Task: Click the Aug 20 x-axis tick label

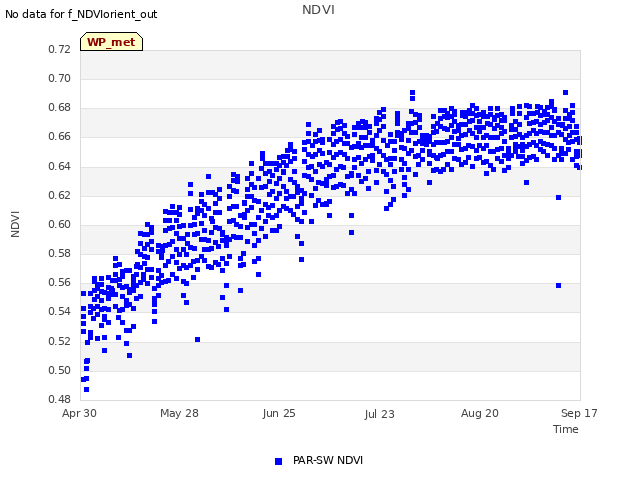Action: point(480,413)
